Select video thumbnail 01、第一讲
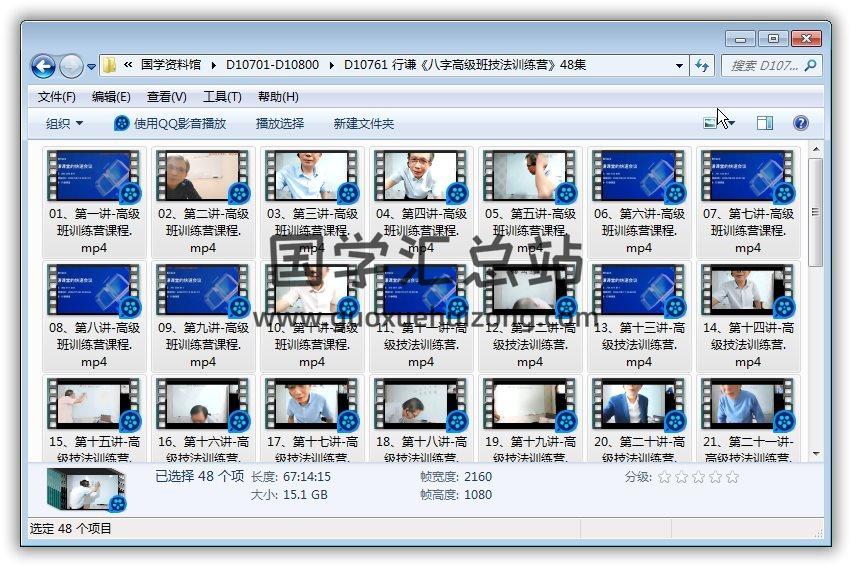 pos(93,176)
